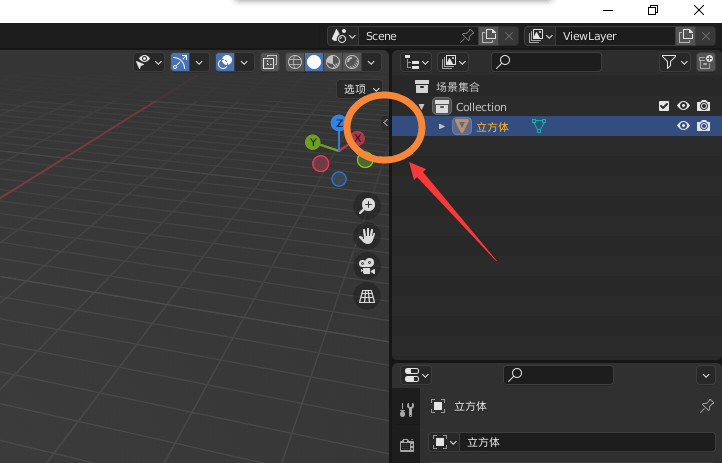Viewport: 722px width, 463px height.
Task: Add new collection in outliner
Action: (x=706, y=62)
